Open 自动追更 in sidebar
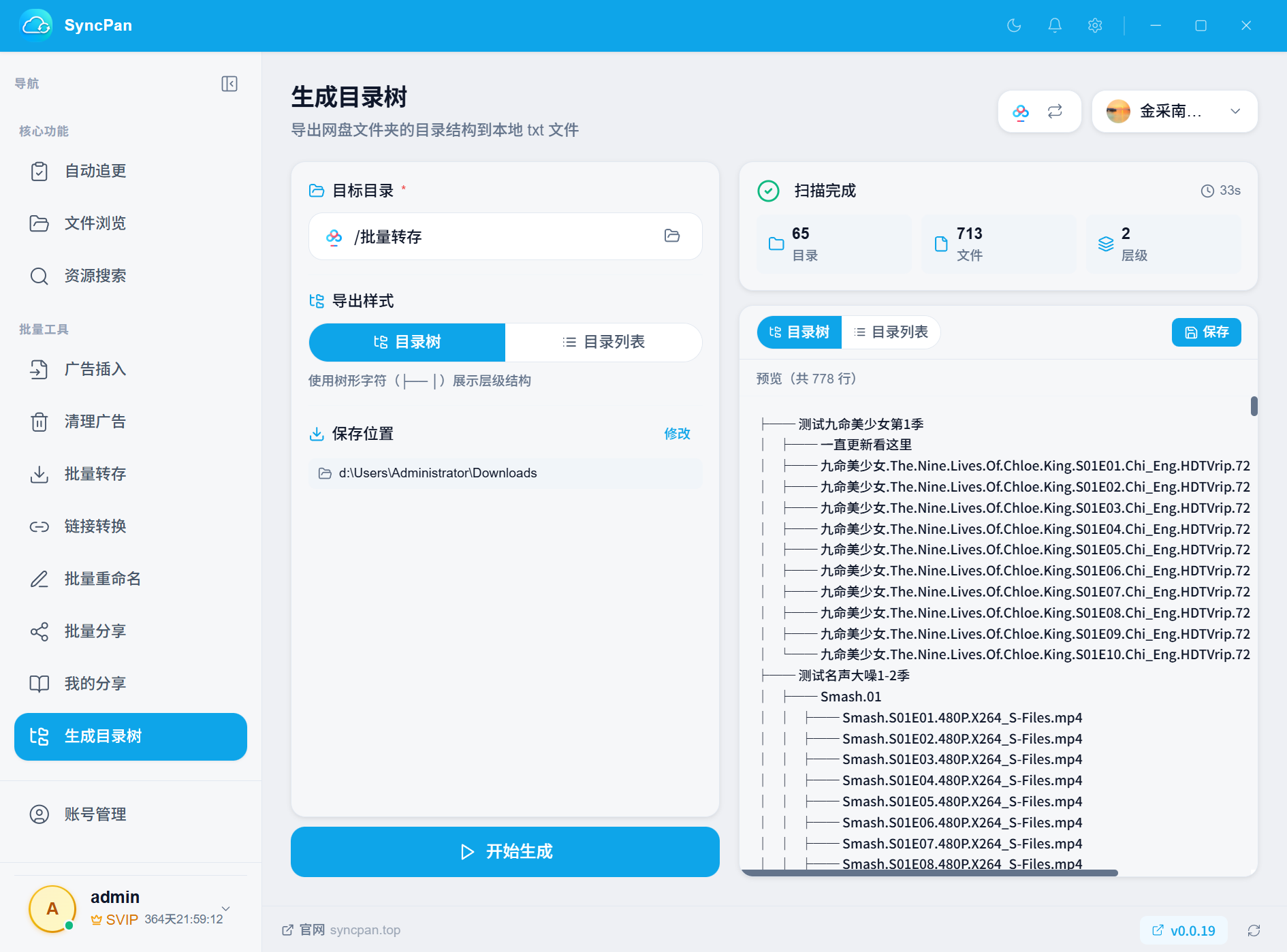The width and height of the screenshot is (1287, 952). click(x=131, y=171)
